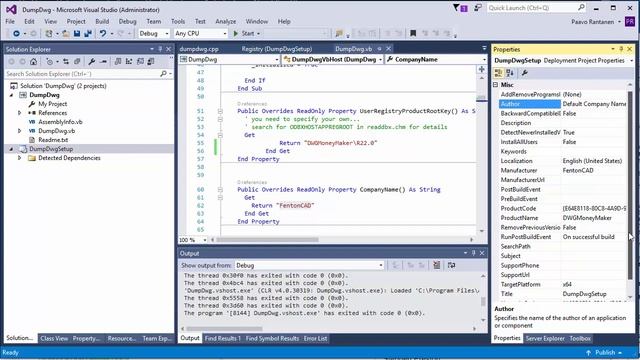Click Sync with Active Document icon
The image size is (640, 360).
click(x=66, y=62)
